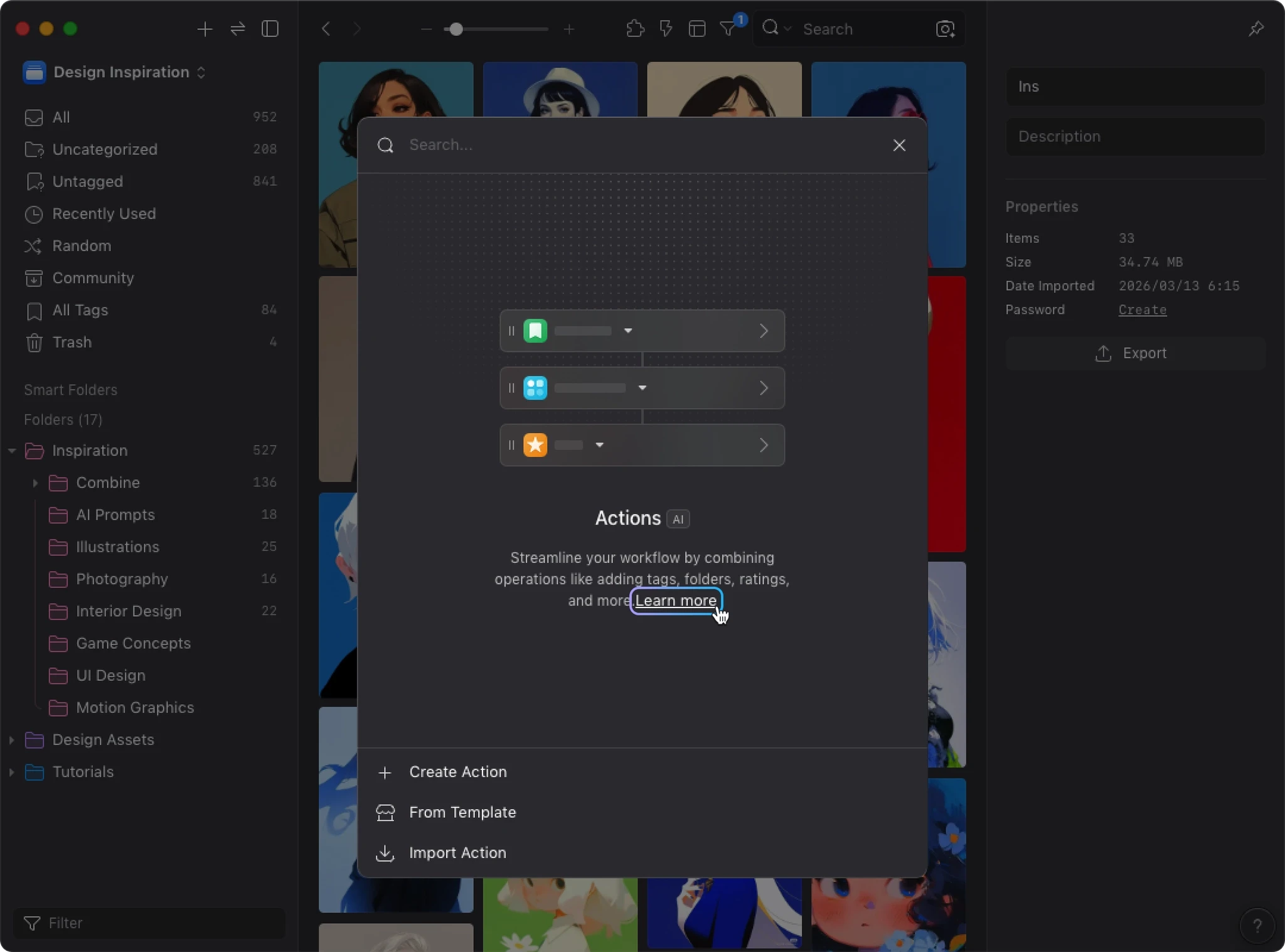Image resolution: width=1285 pixels, height=952 pixels.
Task: Expand the Design Assets folder
Action: (11, 740)
